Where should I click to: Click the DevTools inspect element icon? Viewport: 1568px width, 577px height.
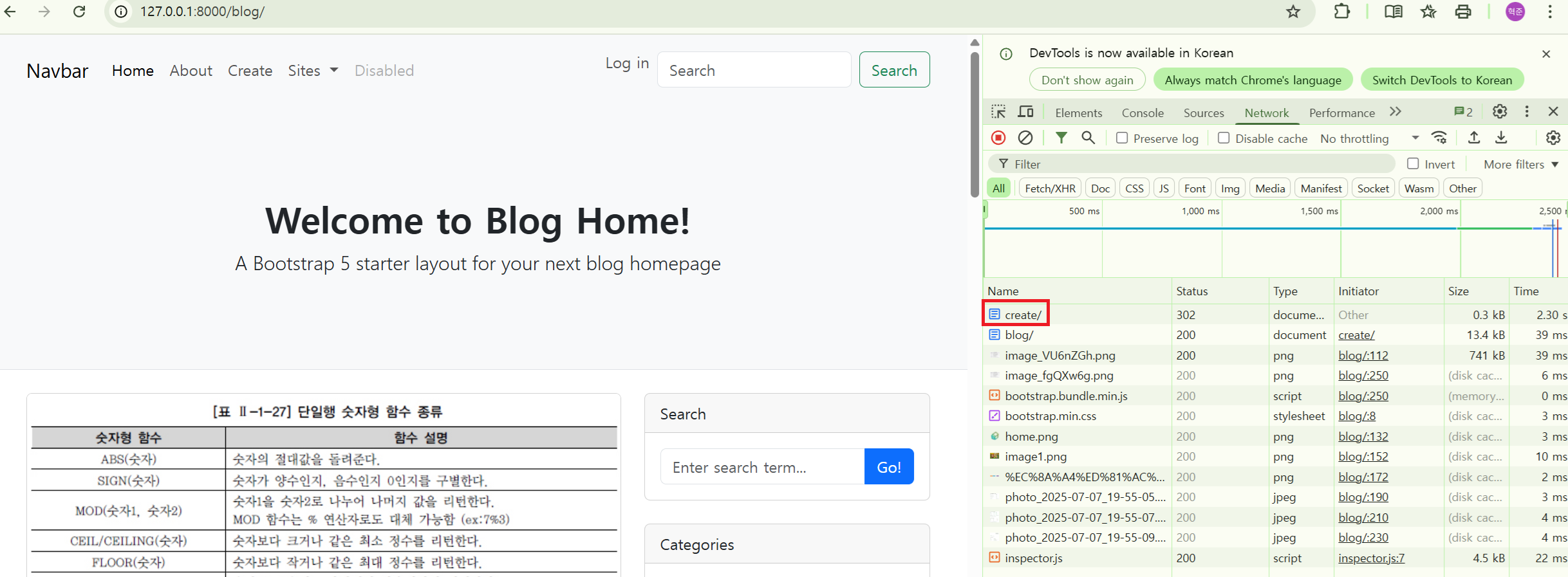point(998,112)
